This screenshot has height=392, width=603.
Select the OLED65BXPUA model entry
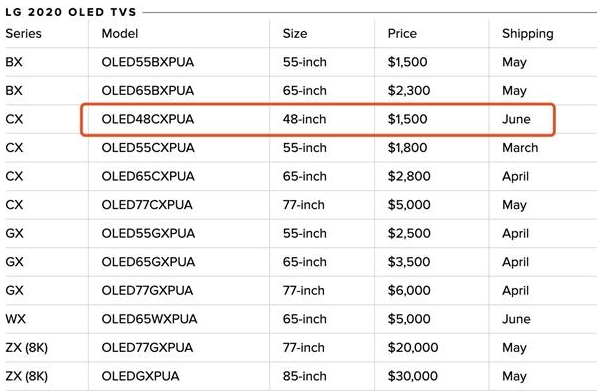click(x=148, y=90)
